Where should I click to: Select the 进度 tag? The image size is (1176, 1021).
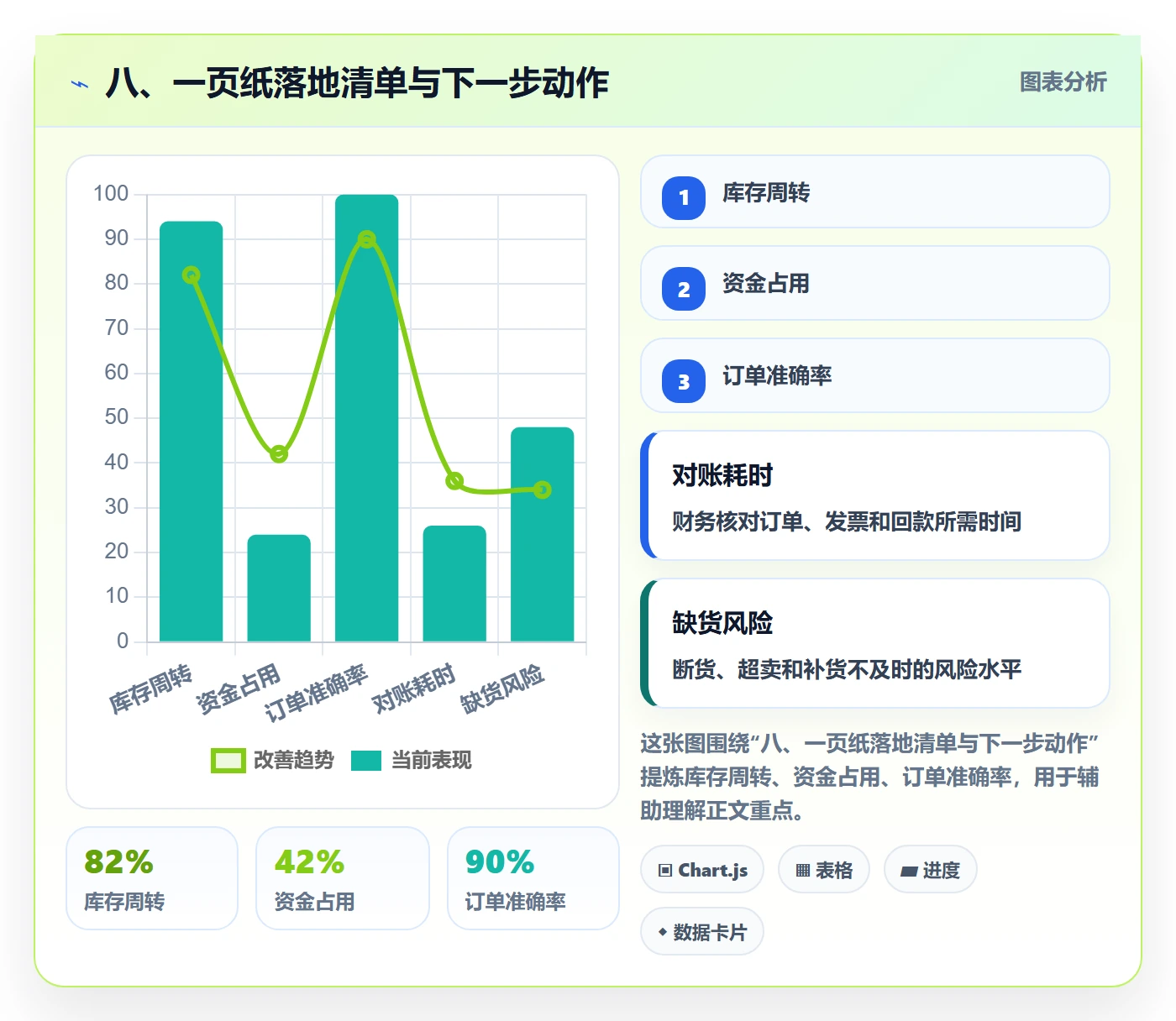(930, 870)
